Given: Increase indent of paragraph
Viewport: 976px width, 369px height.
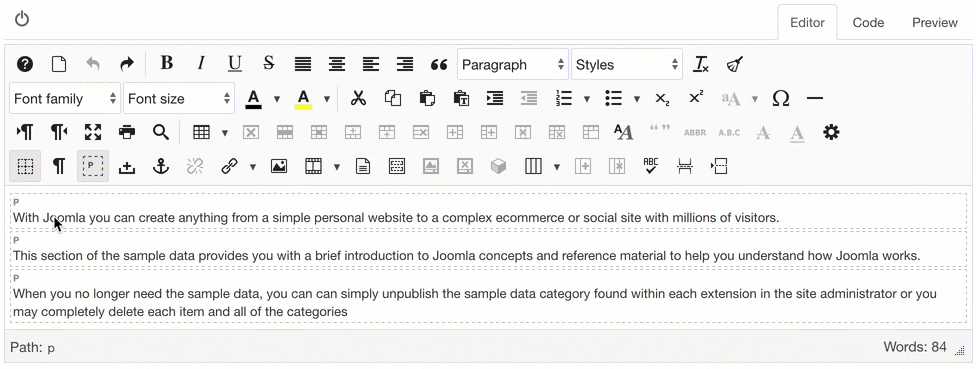Looking at the screenshot, I should coord(495,98).
